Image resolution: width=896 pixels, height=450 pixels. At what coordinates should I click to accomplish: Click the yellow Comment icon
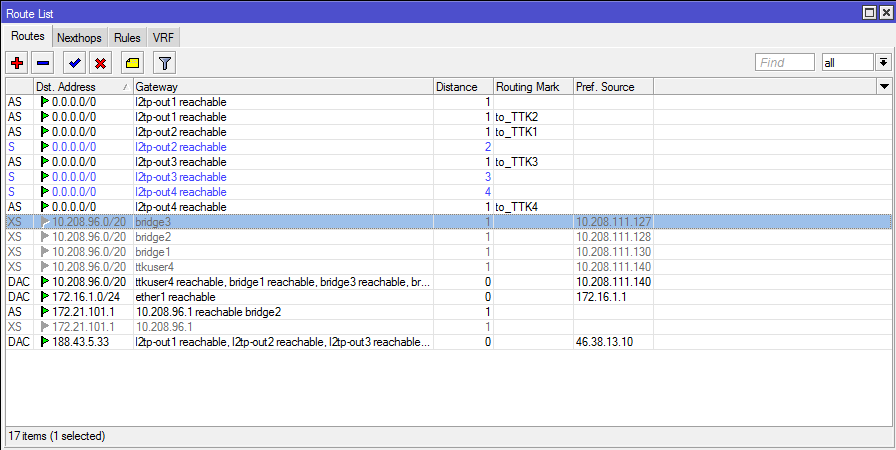click(132, 63)
